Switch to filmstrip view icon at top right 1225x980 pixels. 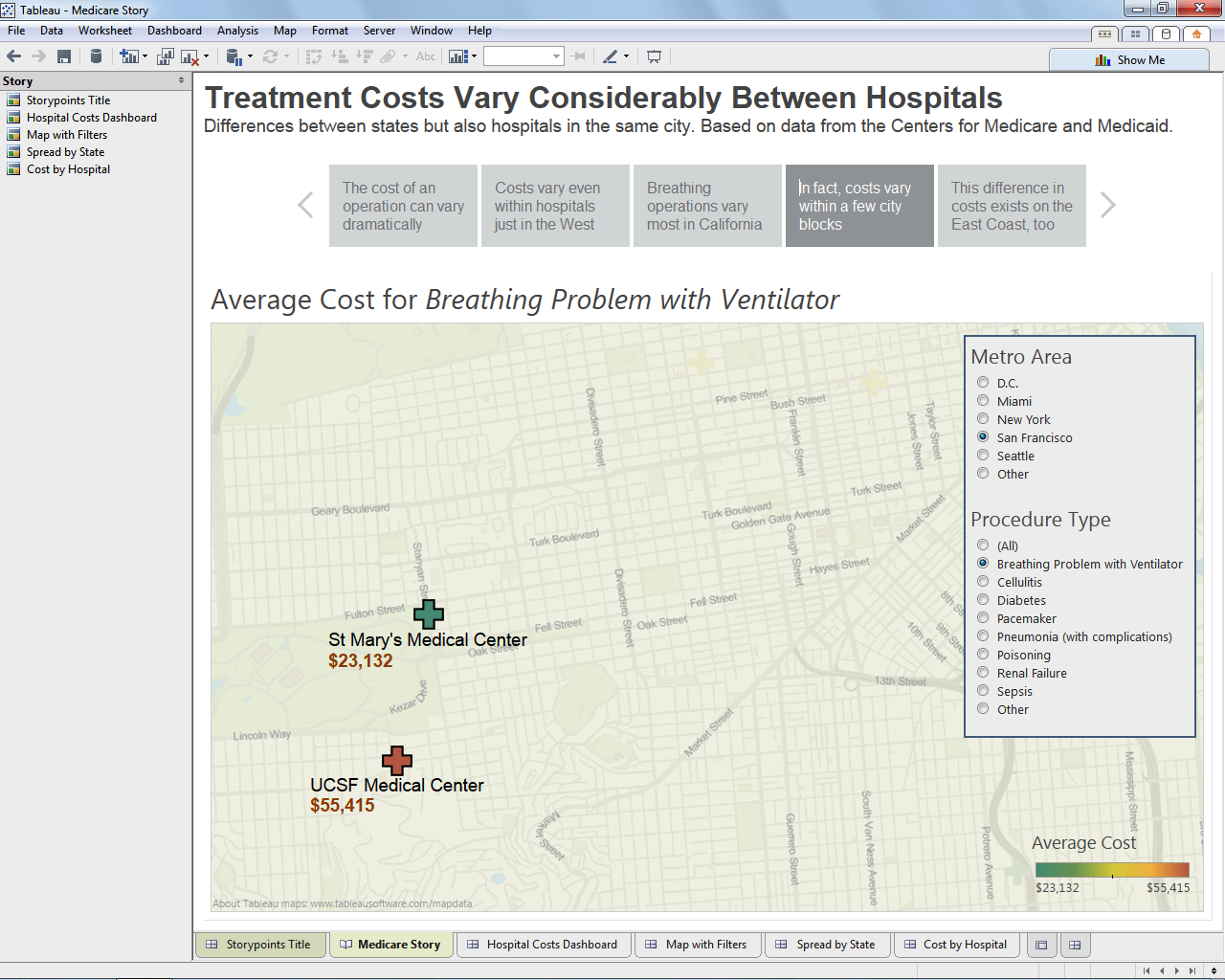[1104, 33]
